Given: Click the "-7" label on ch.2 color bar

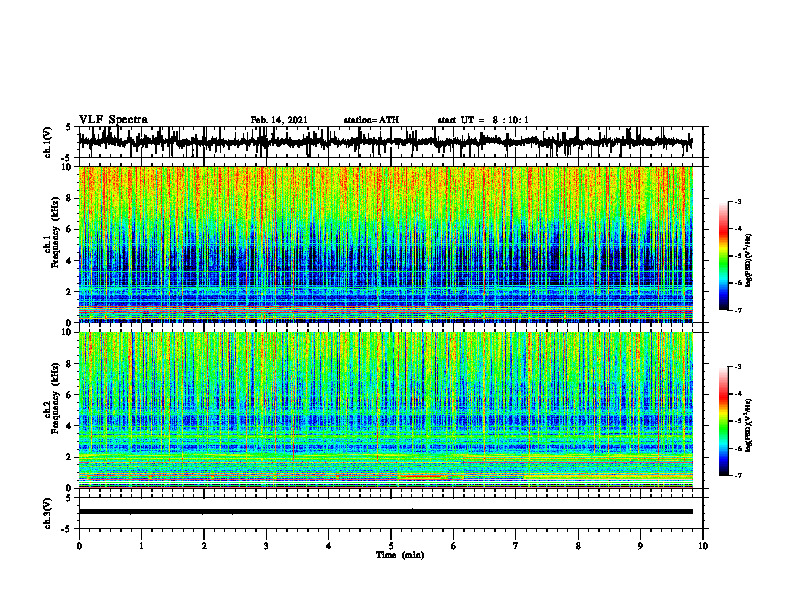Looking at the screenshot, I should (738, 475).
